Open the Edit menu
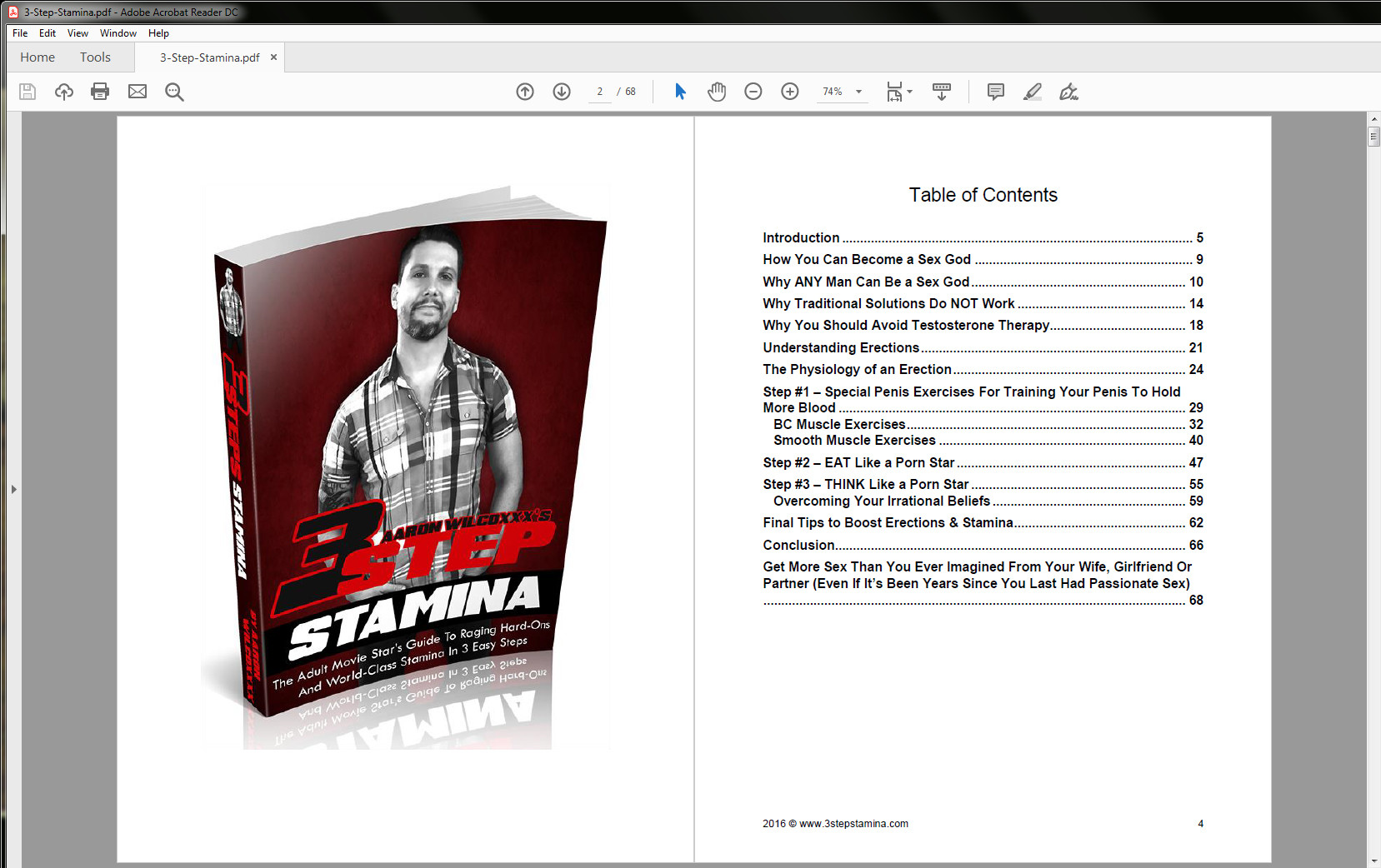 [47, 33]
